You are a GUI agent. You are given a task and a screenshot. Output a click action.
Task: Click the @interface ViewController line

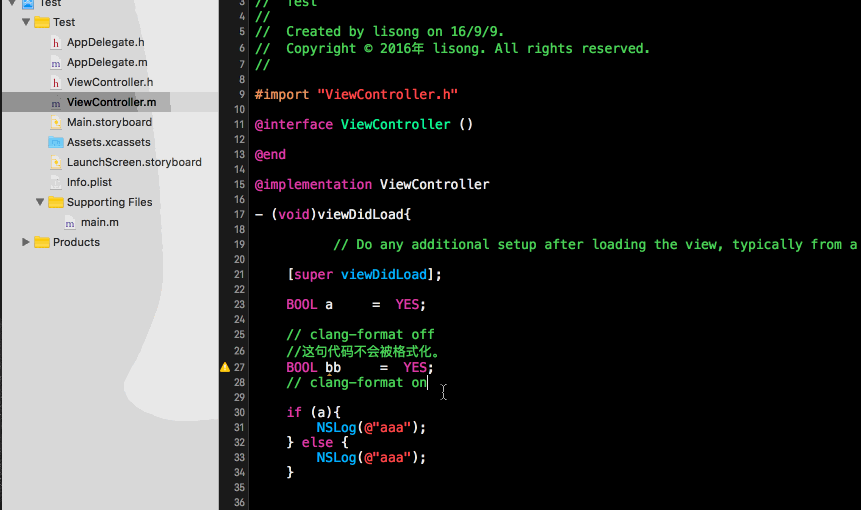[x=364, y=125]
